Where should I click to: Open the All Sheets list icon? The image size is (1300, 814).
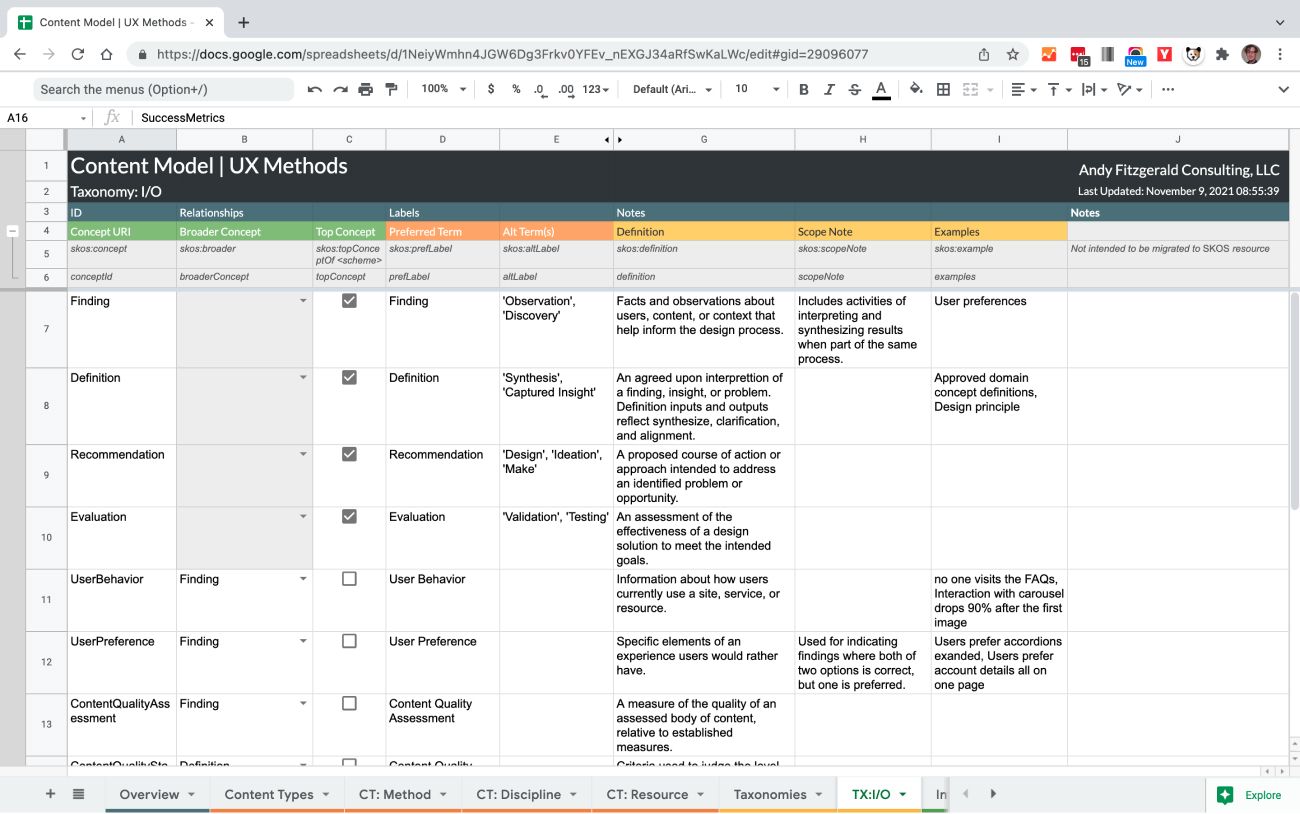[78, 794]
